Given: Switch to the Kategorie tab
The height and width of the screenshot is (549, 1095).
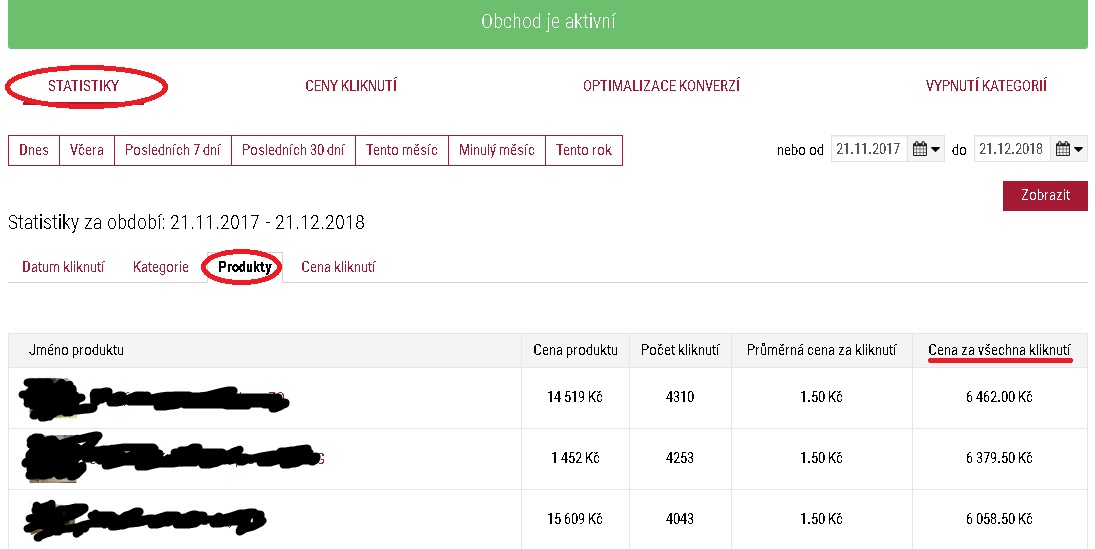Looking at the screenshot, I should tap(161, 267).
